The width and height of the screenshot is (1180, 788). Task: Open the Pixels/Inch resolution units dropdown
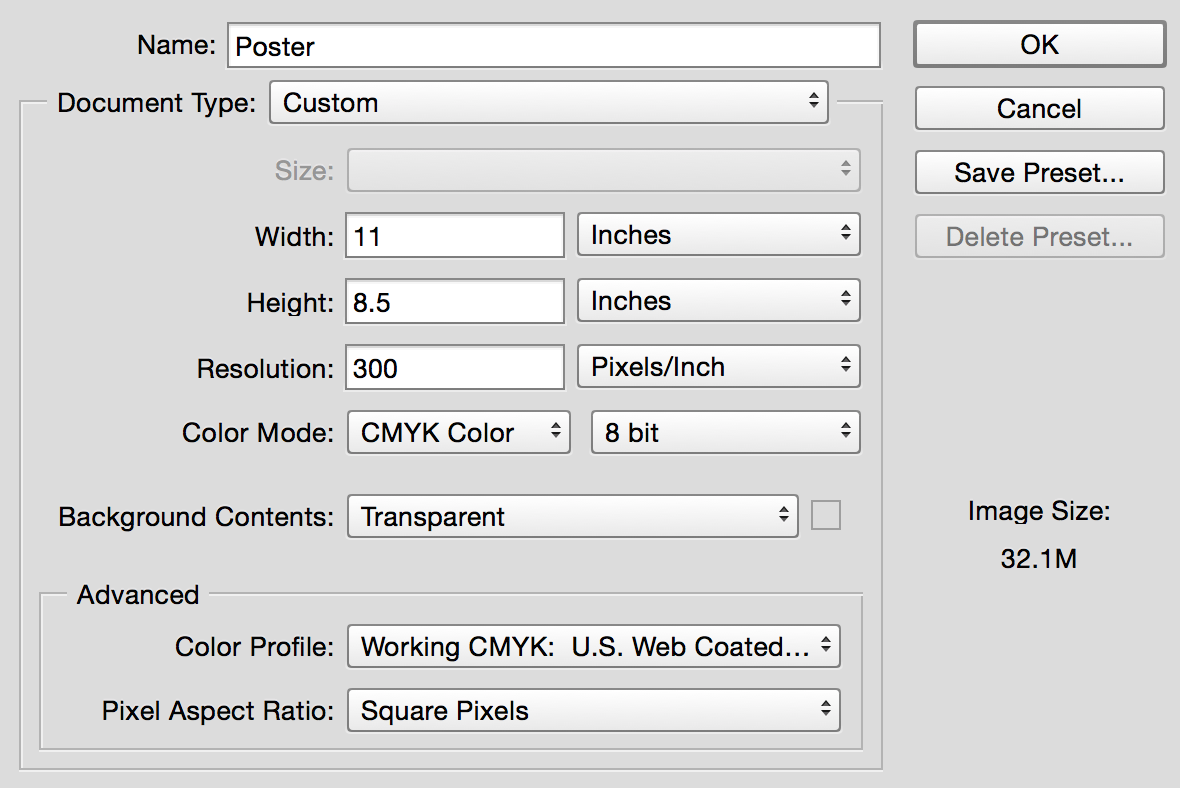718,367
